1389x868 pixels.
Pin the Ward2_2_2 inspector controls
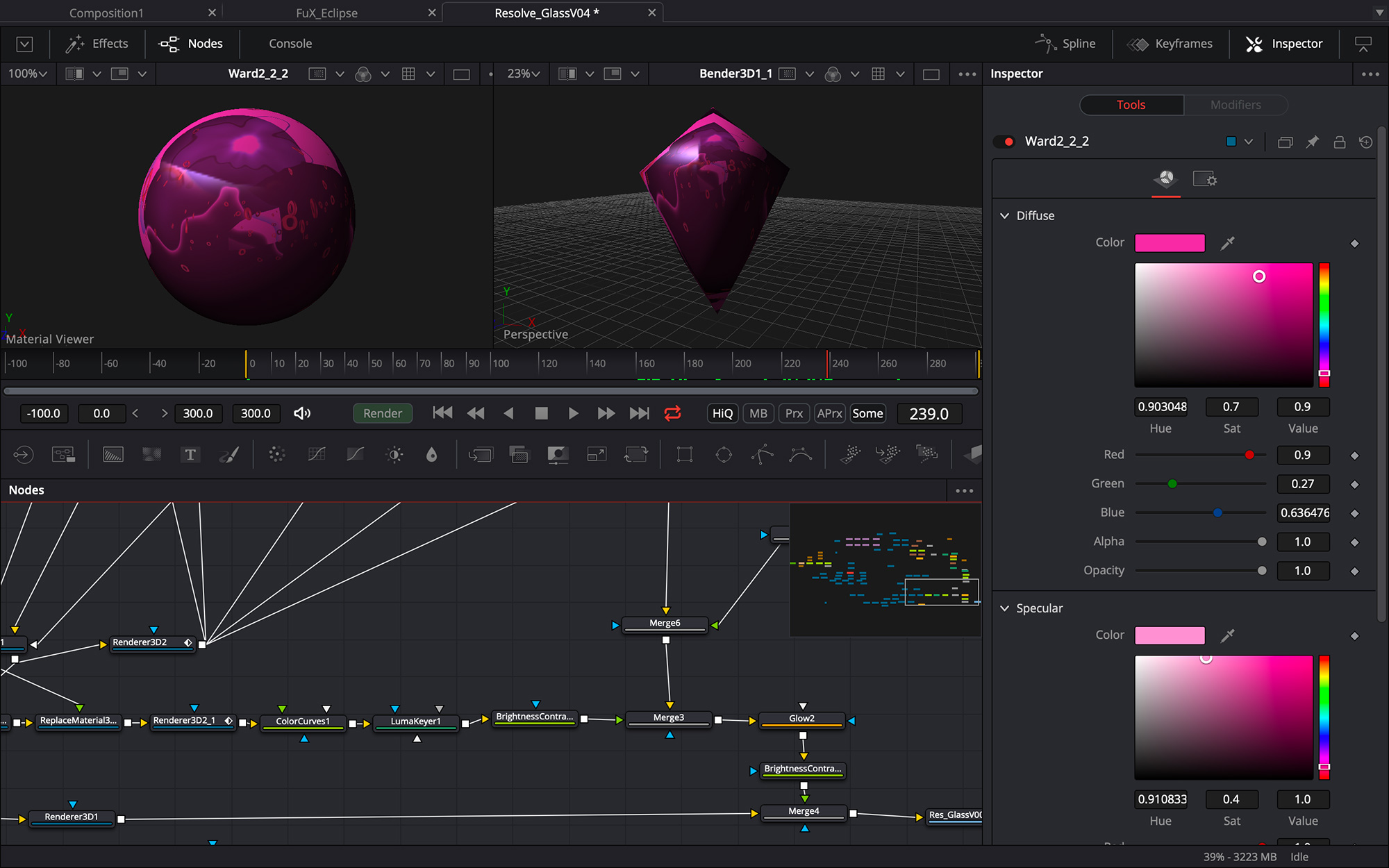point(1312,142)
